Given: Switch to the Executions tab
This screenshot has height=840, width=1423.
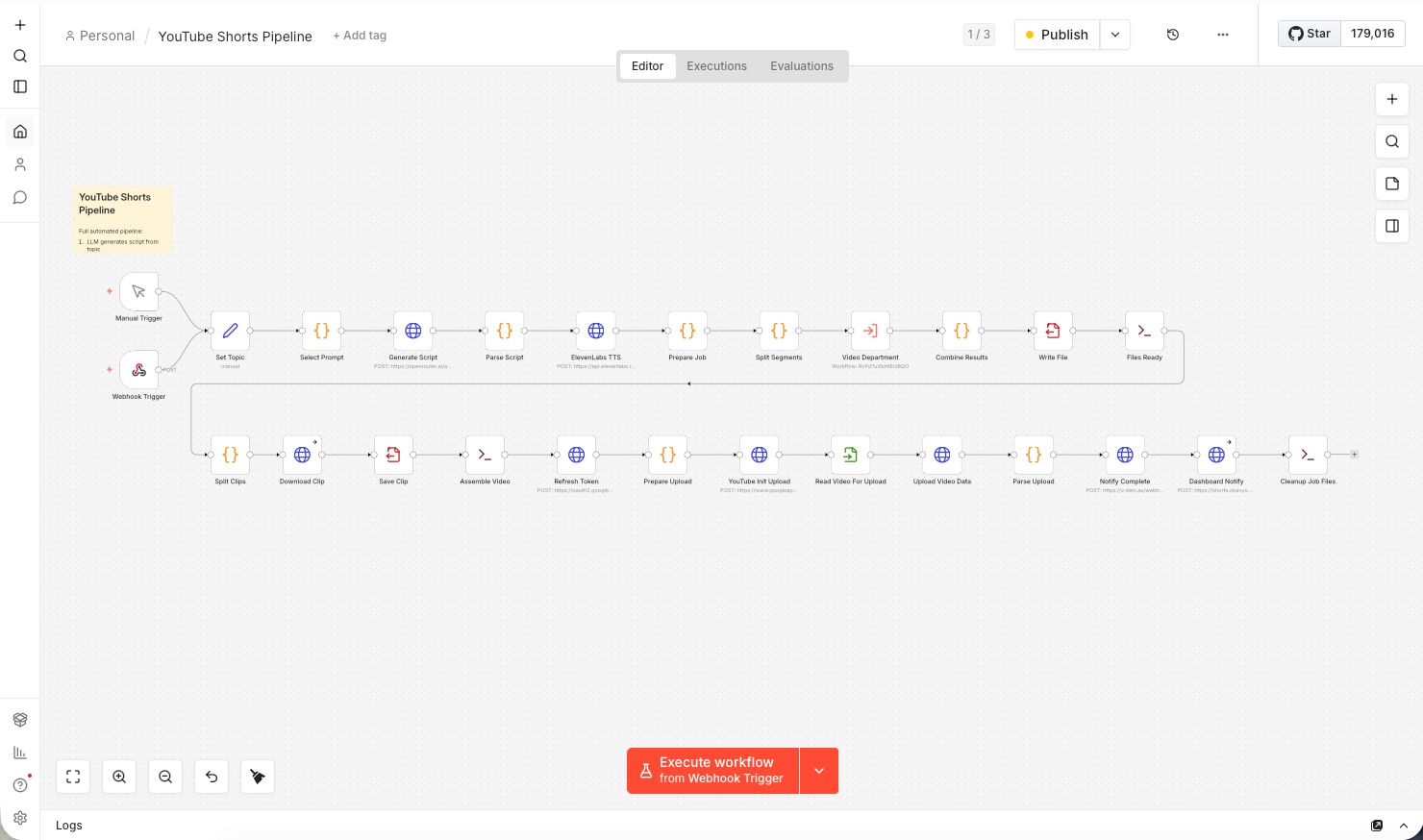Looking at the screenshot, I should pos(716,66).
